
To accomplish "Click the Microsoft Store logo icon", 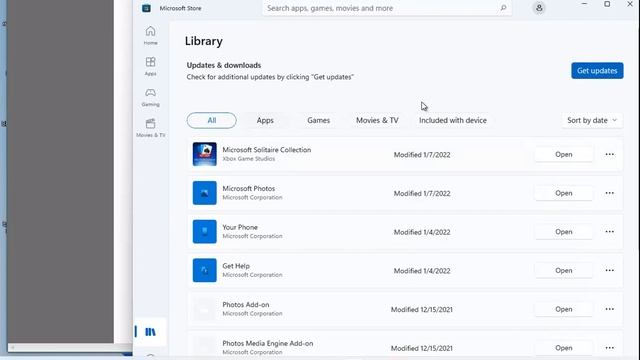I will coord(146,8).
